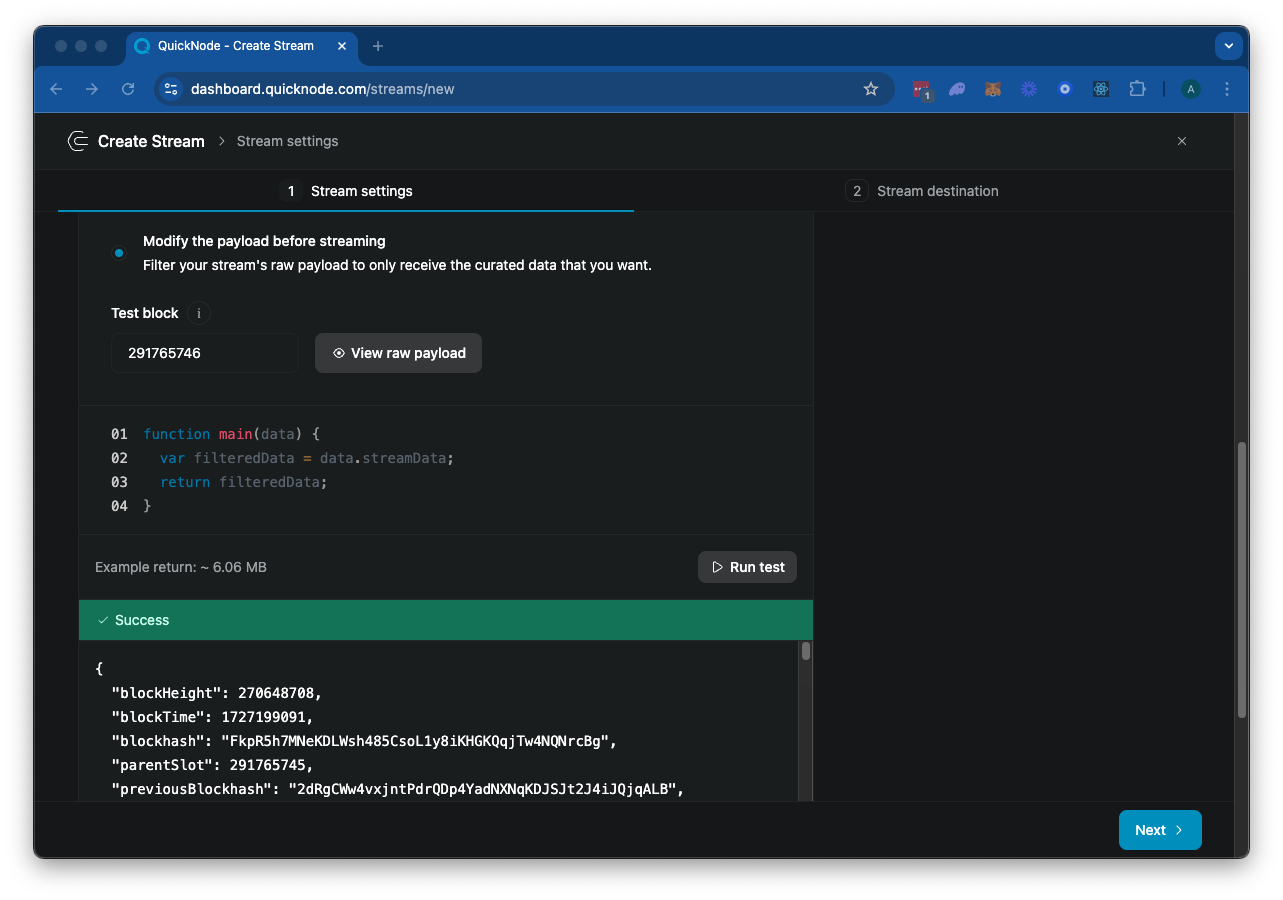Open the MetaMask fox extension
Viewport: 1283px width, 900px height.
point(992,89)
